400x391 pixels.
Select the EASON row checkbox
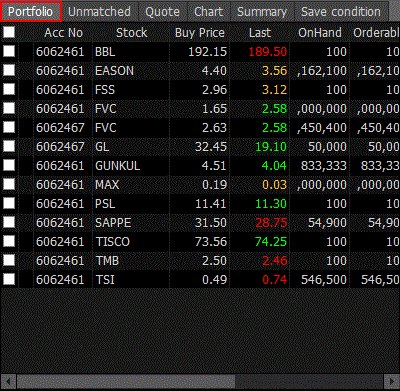(x=9, y=70)
